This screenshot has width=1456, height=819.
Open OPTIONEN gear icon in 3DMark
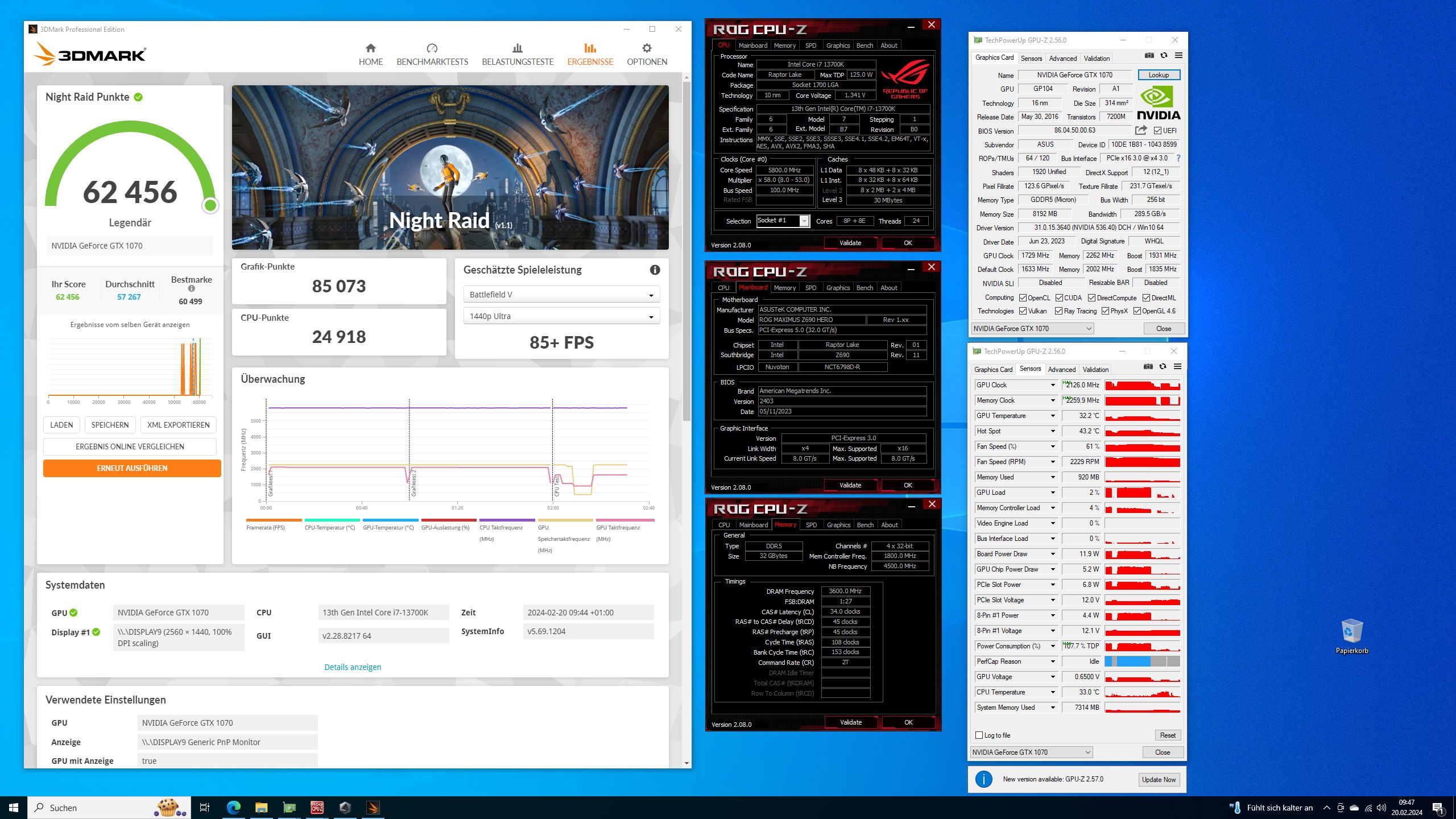point(647,48)
